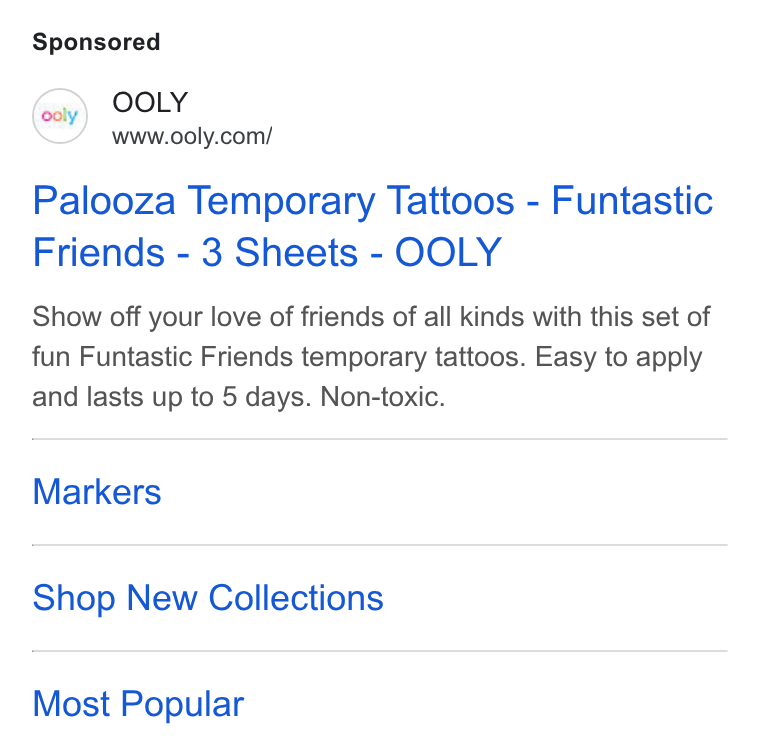Click the ad description paragraph text
This screenshot has height=756, width=760.
click(x=371, y=357)
